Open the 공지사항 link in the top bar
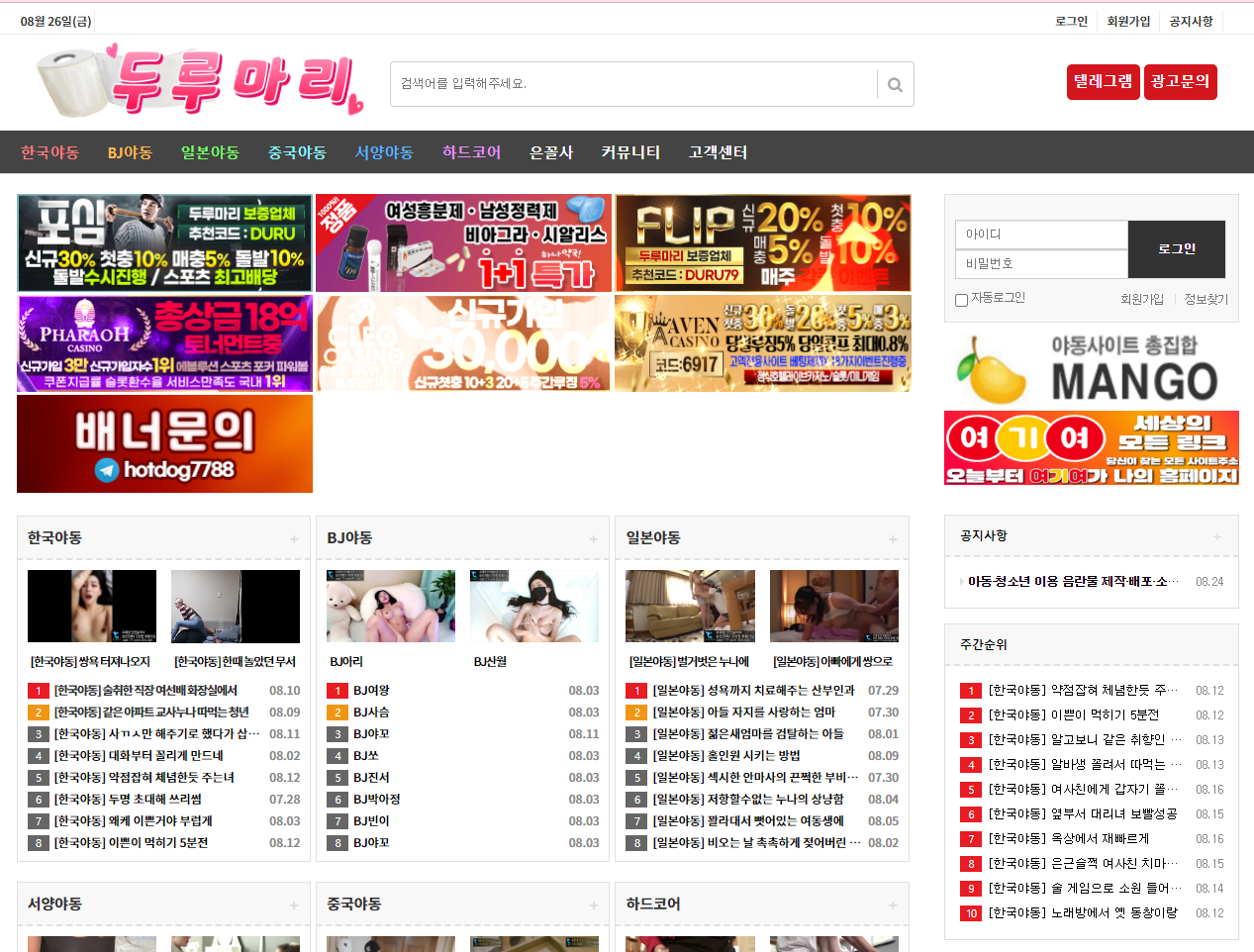1254x952 pixels. 1191,21
